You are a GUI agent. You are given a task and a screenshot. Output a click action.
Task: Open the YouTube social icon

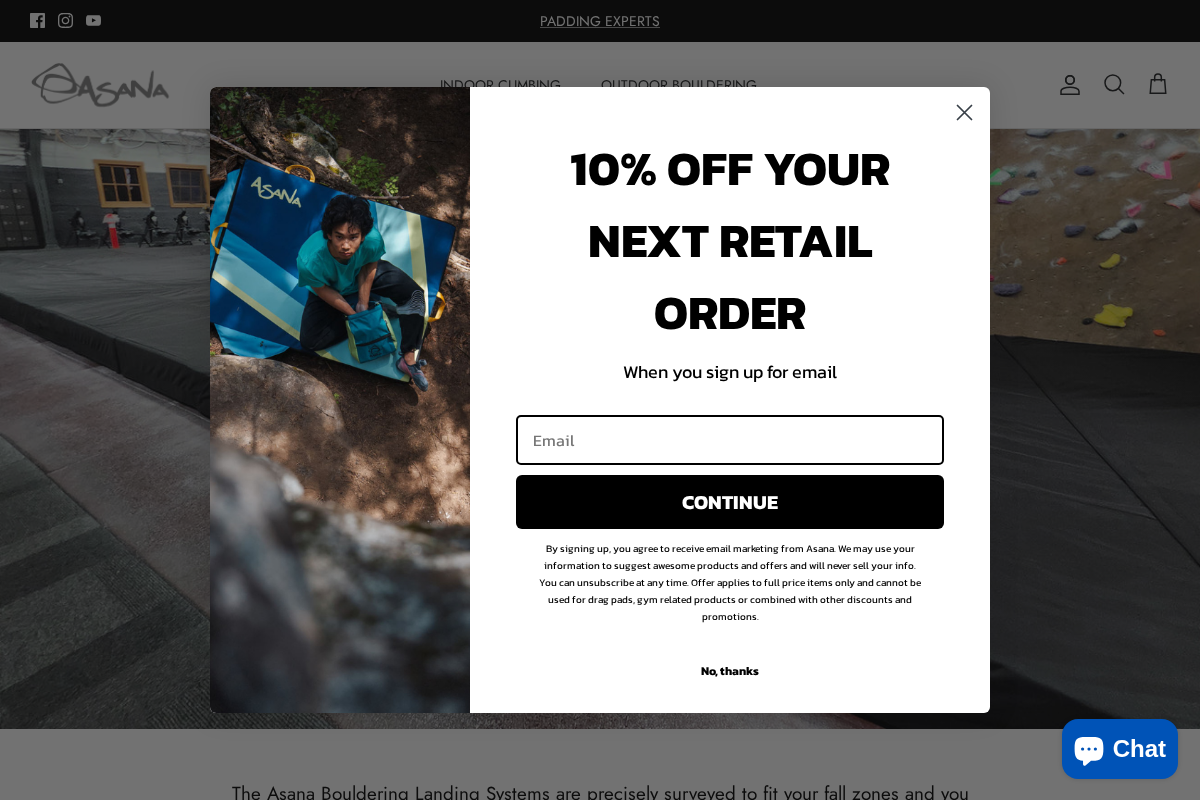pyautogui.click(x=94, y=21)
